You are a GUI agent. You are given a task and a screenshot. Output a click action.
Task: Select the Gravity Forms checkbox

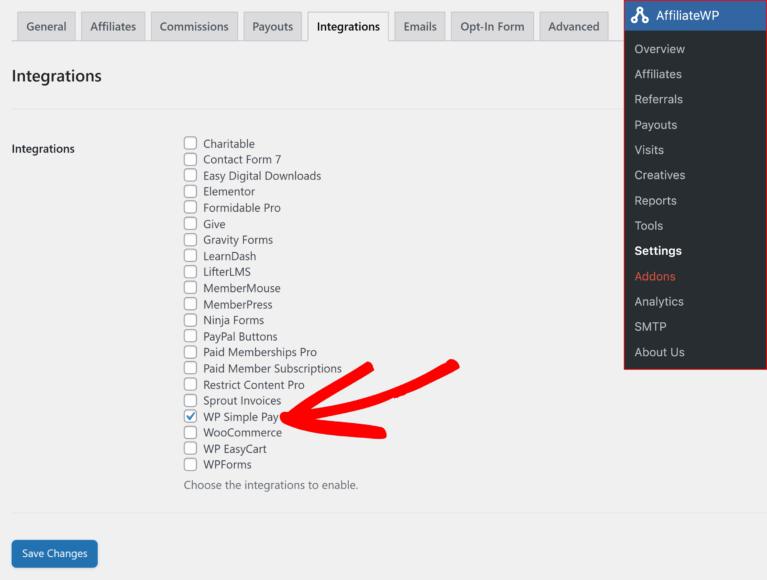pyautogui.click(x=190, y=240)
